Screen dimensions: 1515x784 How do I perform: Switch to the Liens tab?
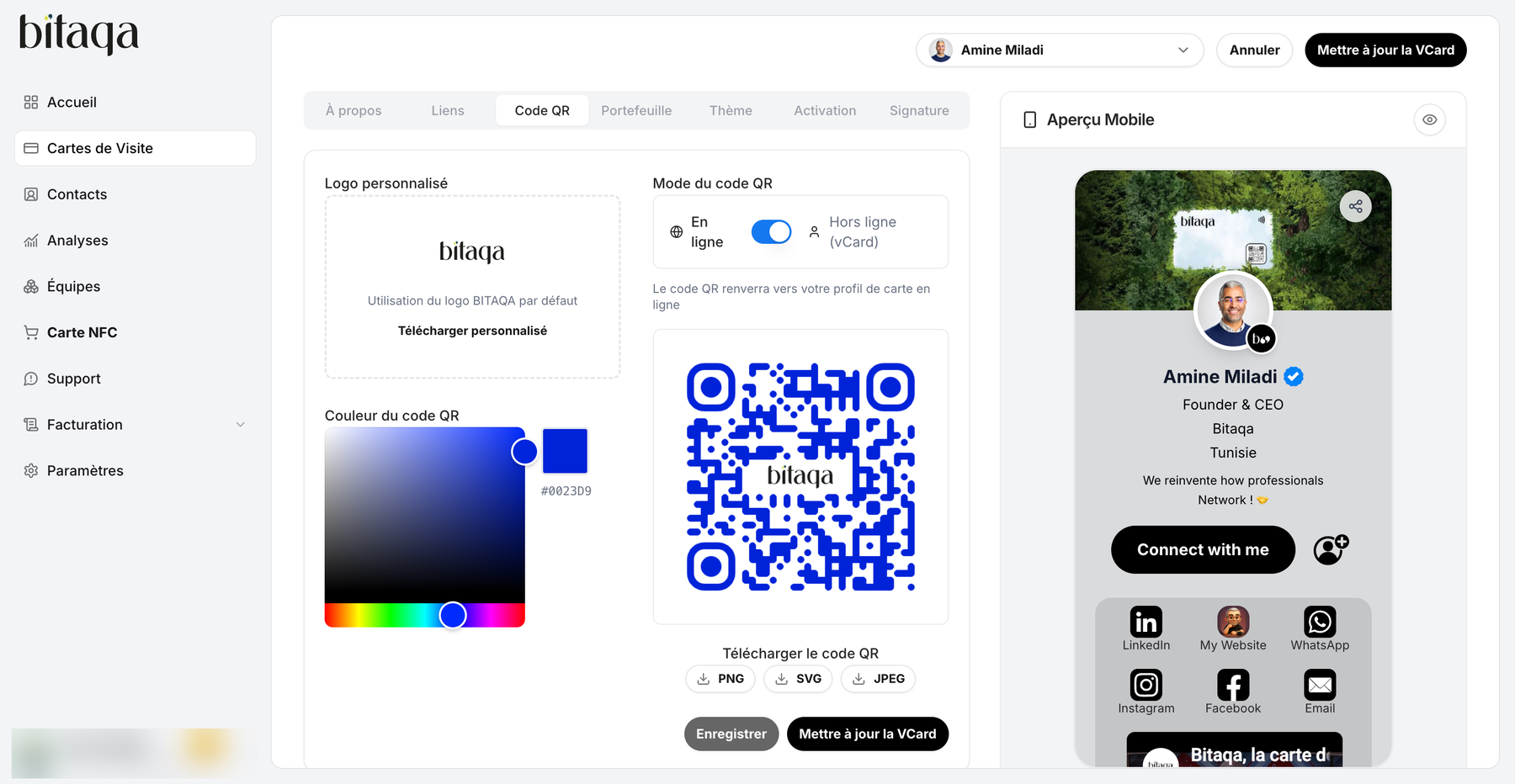[x=448, y=110]
